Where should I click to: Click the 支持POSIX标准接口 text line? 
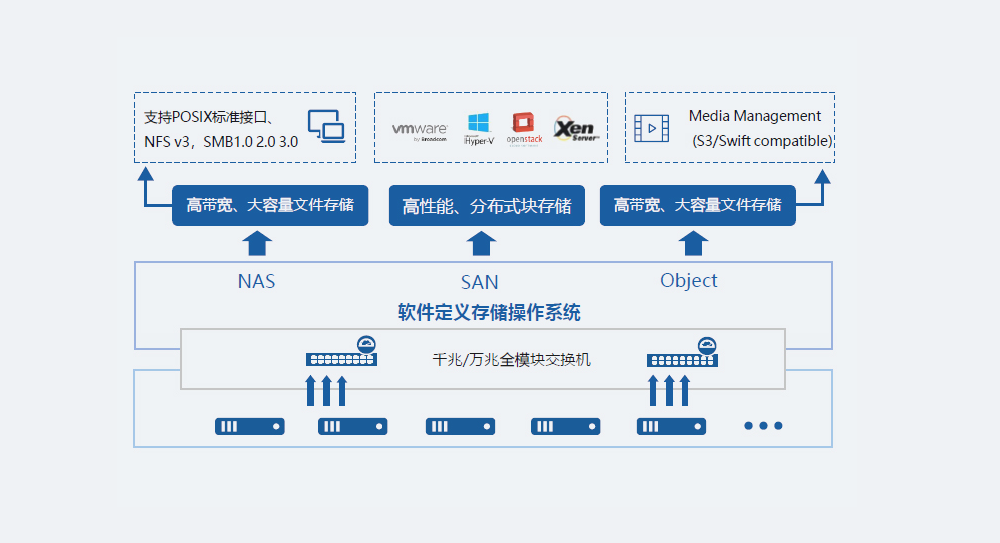pos(209,117)
